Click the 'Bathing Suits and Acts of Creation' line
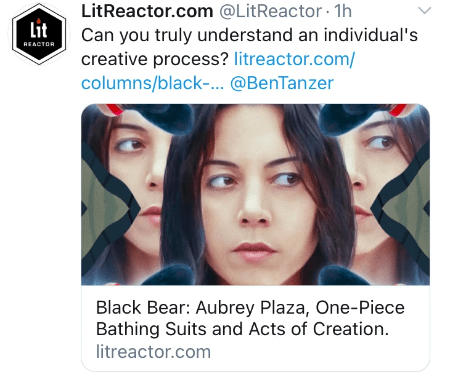This screenshot has width=450, height=377. (242, 329)
